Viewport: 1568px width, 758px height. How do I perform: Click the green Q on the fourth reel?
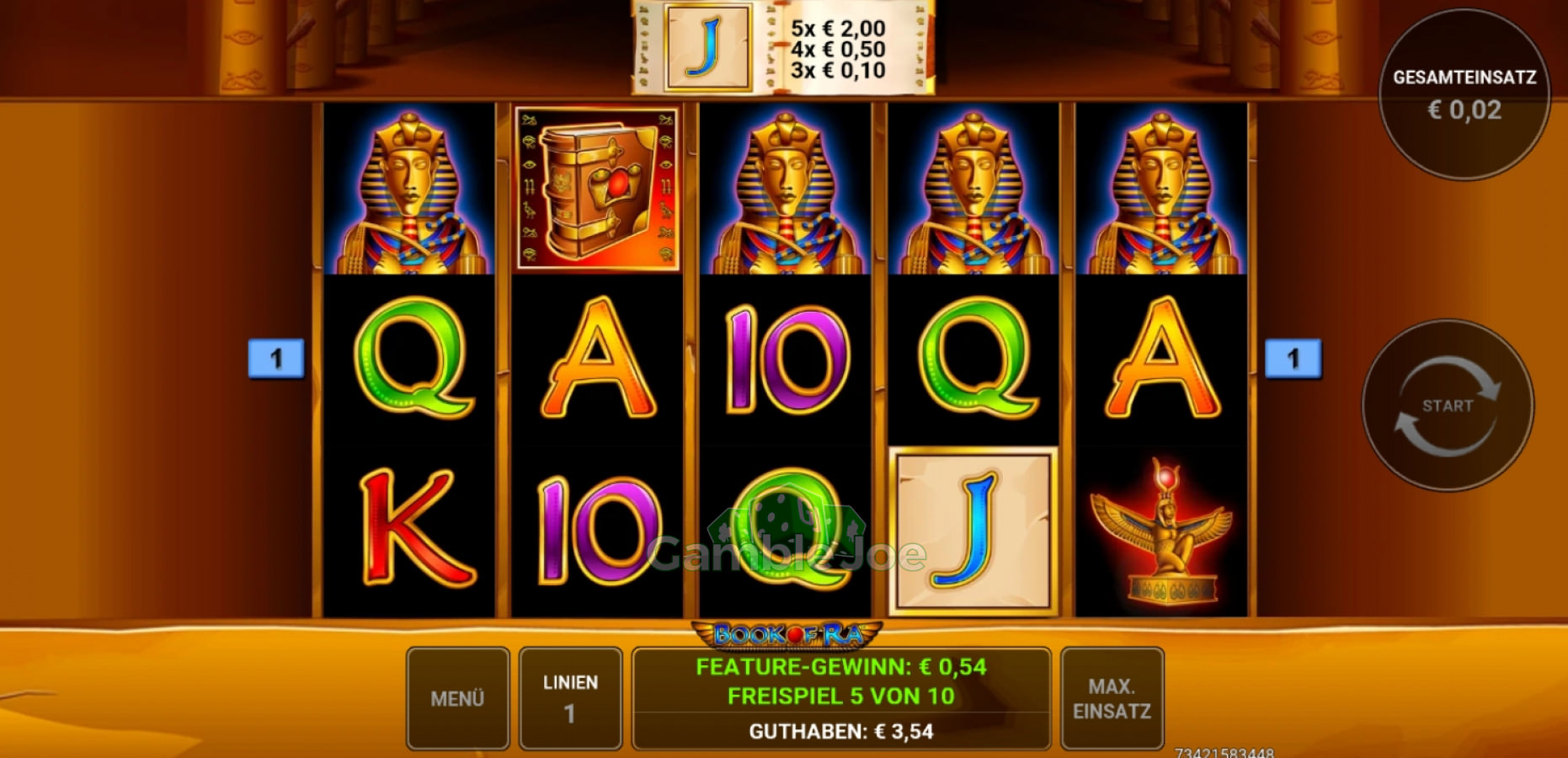pos(974,358)
